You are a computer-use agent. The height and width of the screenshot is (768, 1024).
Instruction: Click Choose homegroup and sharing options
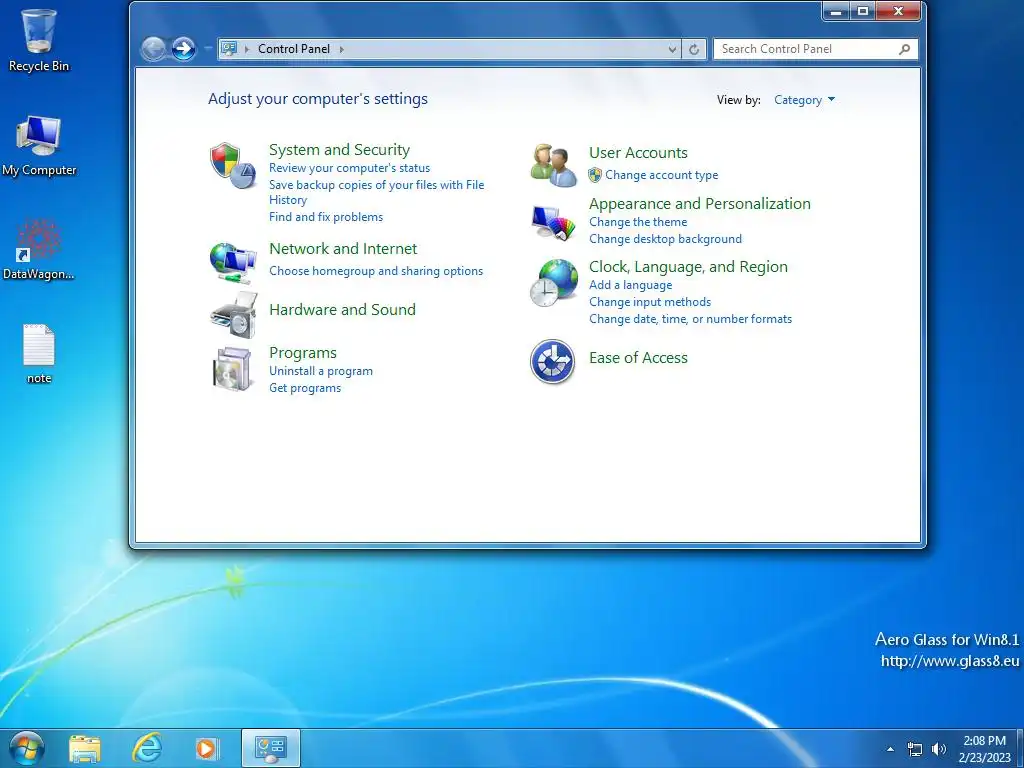376,271
